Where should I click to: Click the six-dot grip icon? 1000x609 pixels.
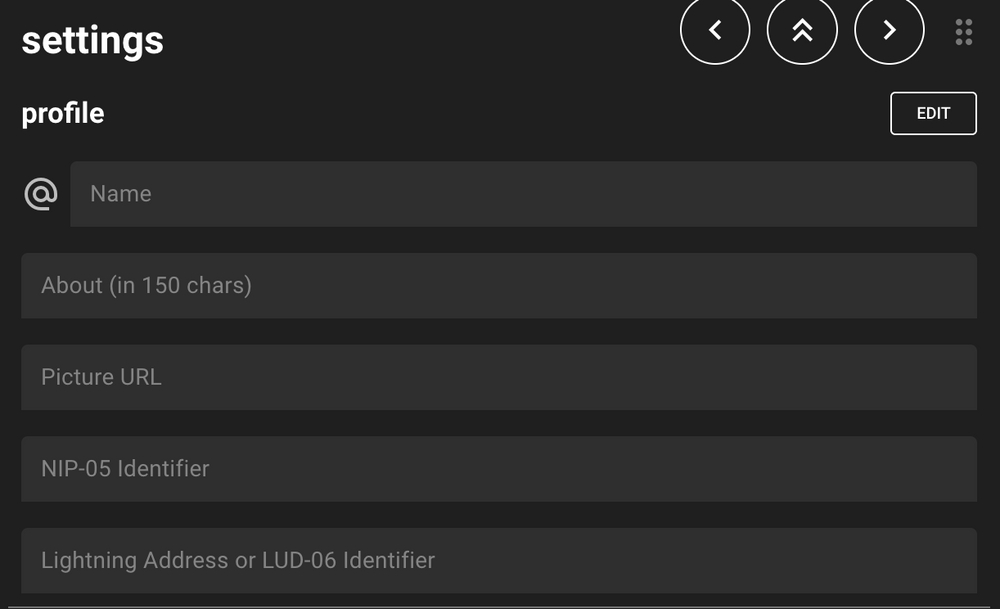[964, 32]
